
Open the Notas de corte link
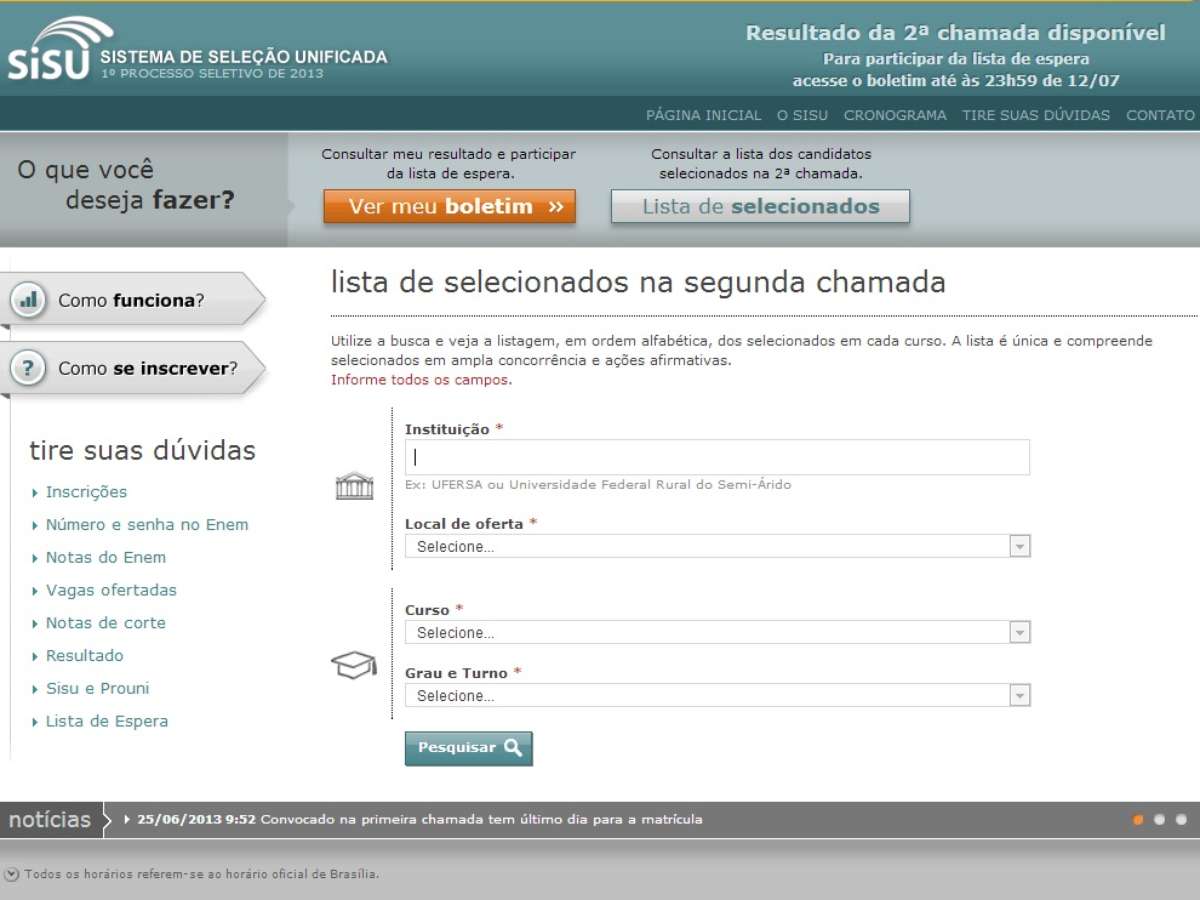coord(105,623)
